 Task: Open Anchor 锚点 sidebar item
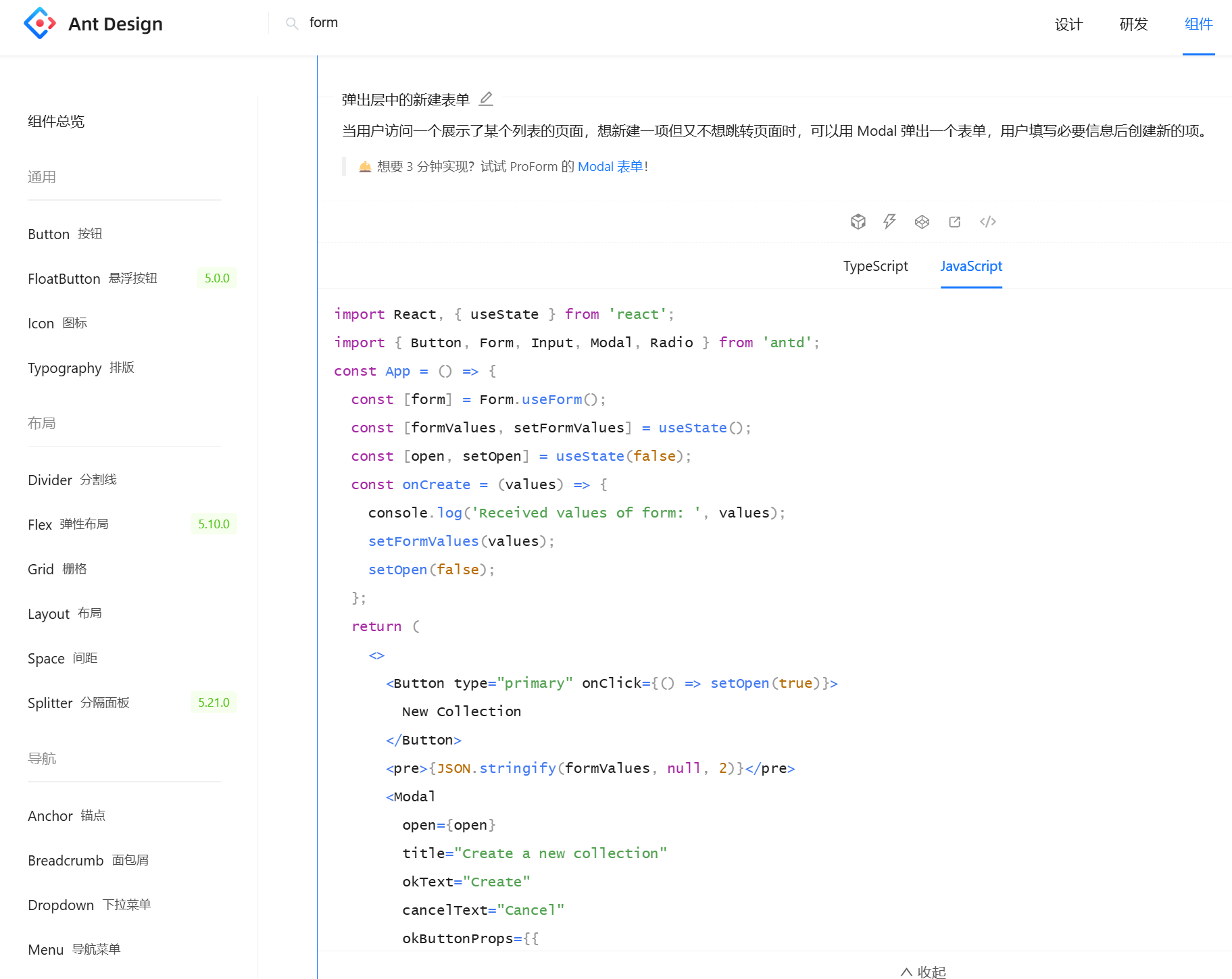[67, 815]
